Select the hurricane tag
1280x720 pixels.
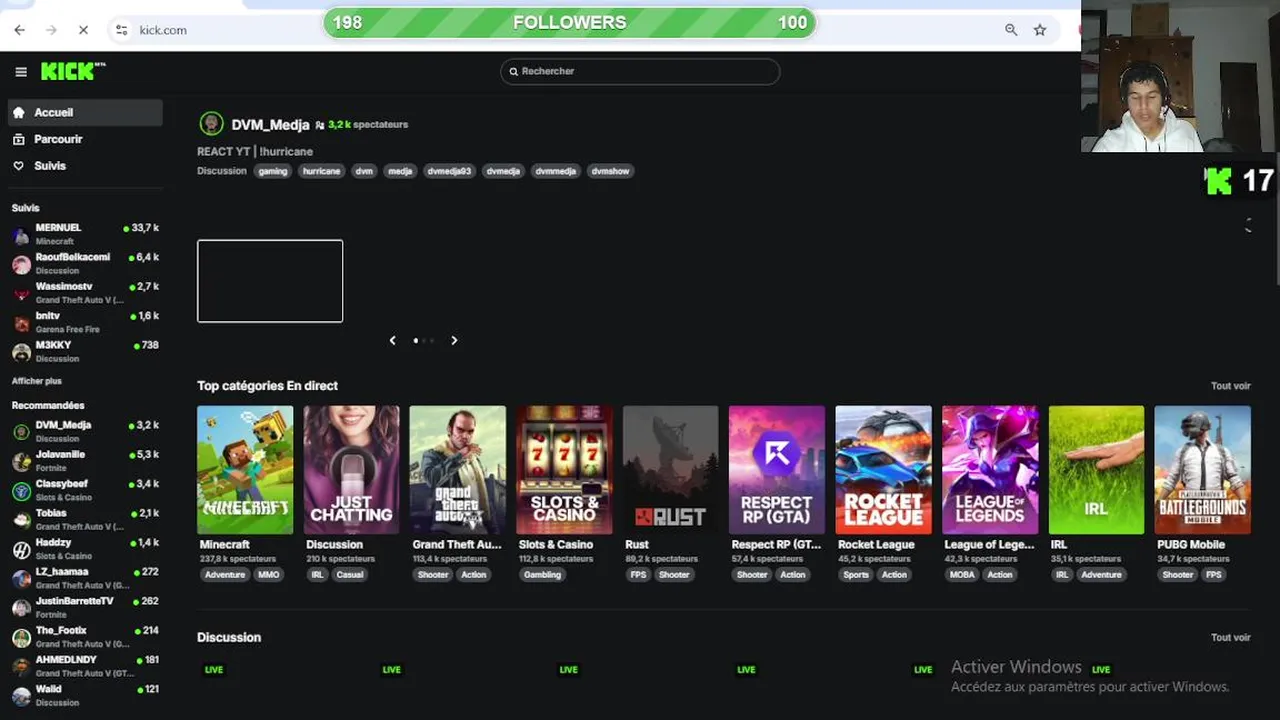click(x=322, y=171)
